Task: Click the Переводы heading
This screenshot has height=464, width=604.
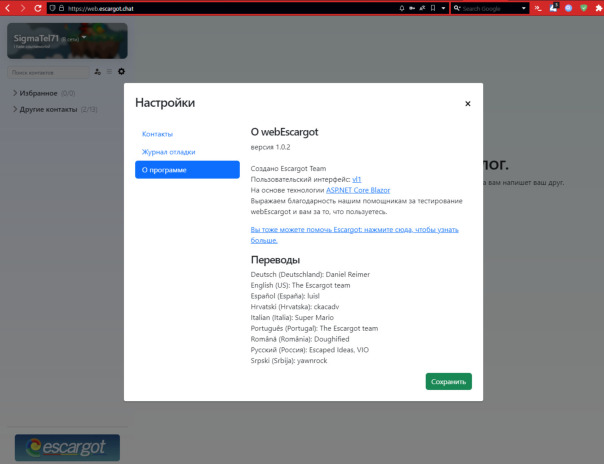Action: click(275, 260)
